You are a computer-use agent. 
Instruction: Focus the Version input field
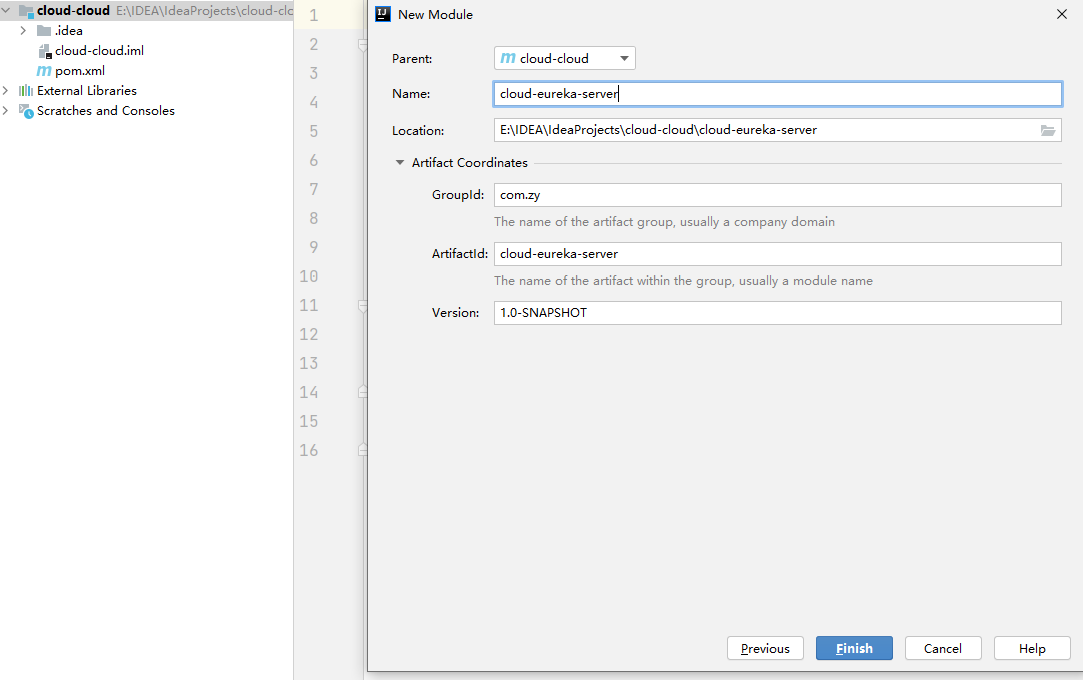pyautogui.click(x=777, y=313)
